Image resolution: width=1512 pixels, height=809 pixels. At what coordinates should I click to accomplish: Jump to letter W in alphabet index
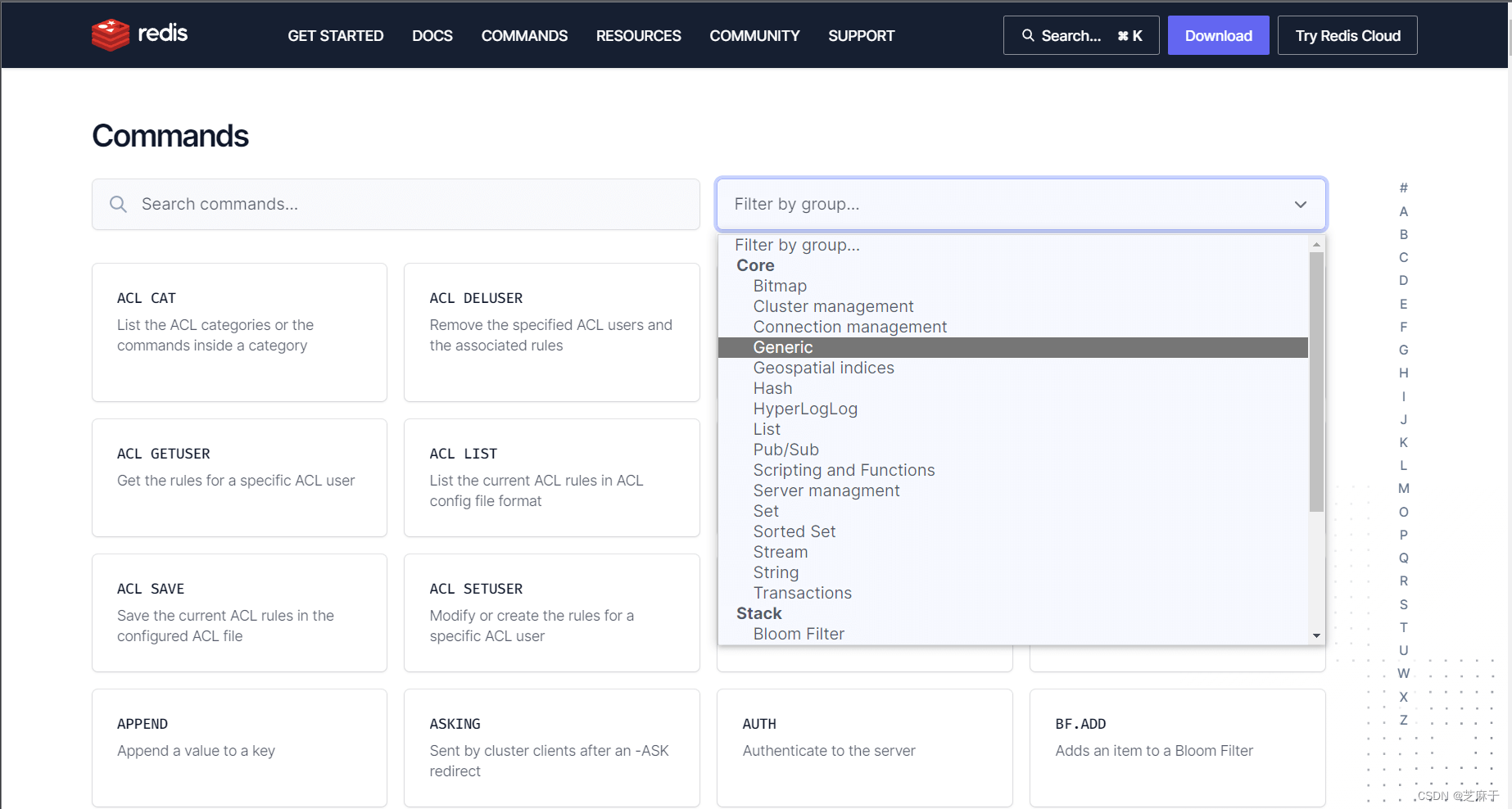click(1404, 673)
